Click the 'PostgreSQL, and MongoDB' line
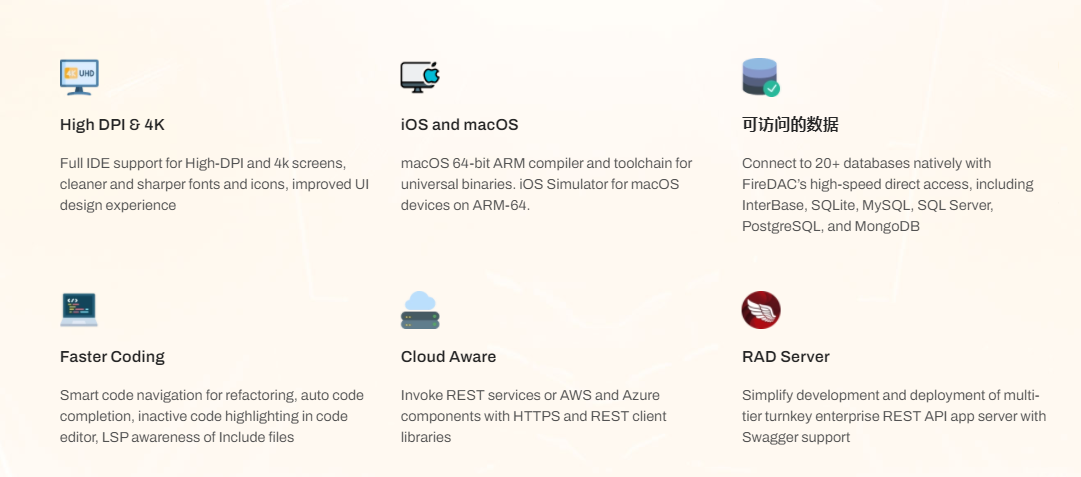This screenshot has height=477, width=1081. [x=831, y=226]
